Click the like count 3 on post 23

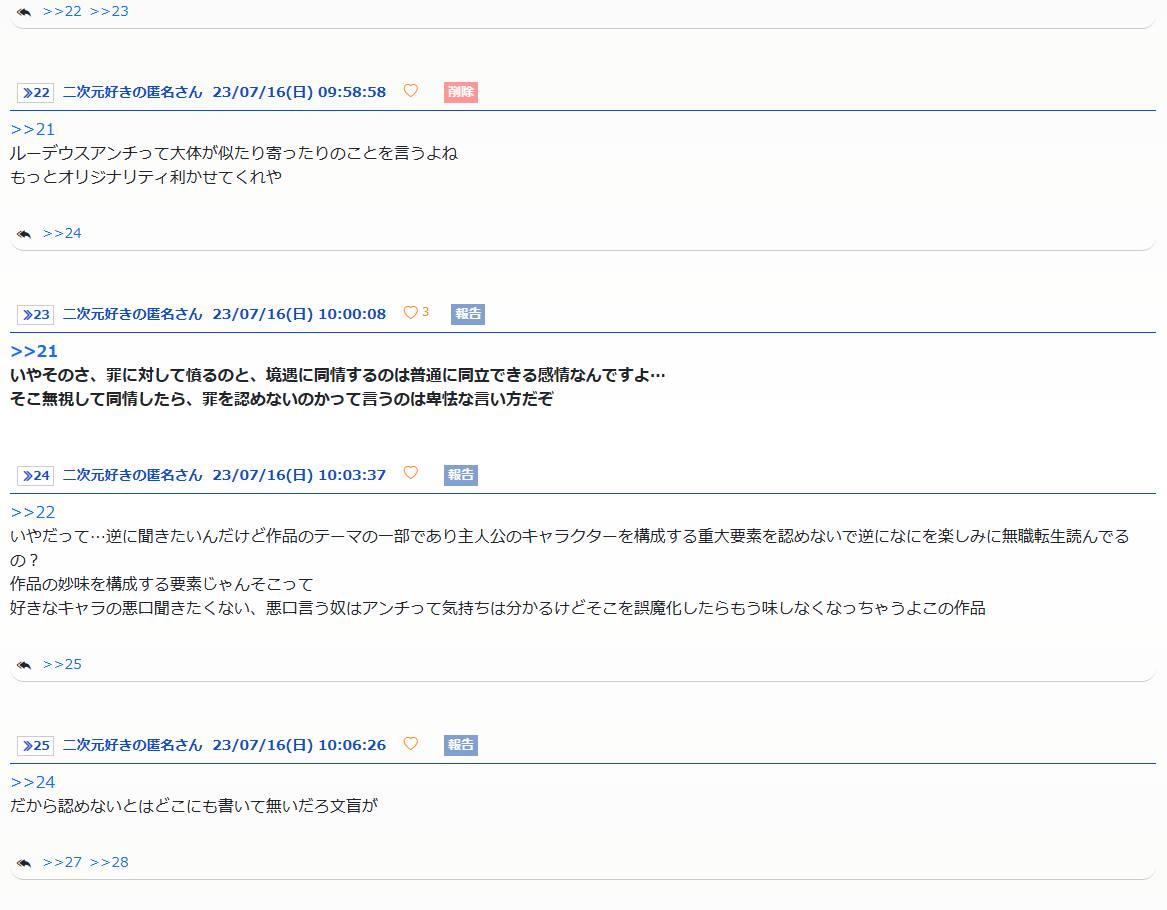click(426, 312)
